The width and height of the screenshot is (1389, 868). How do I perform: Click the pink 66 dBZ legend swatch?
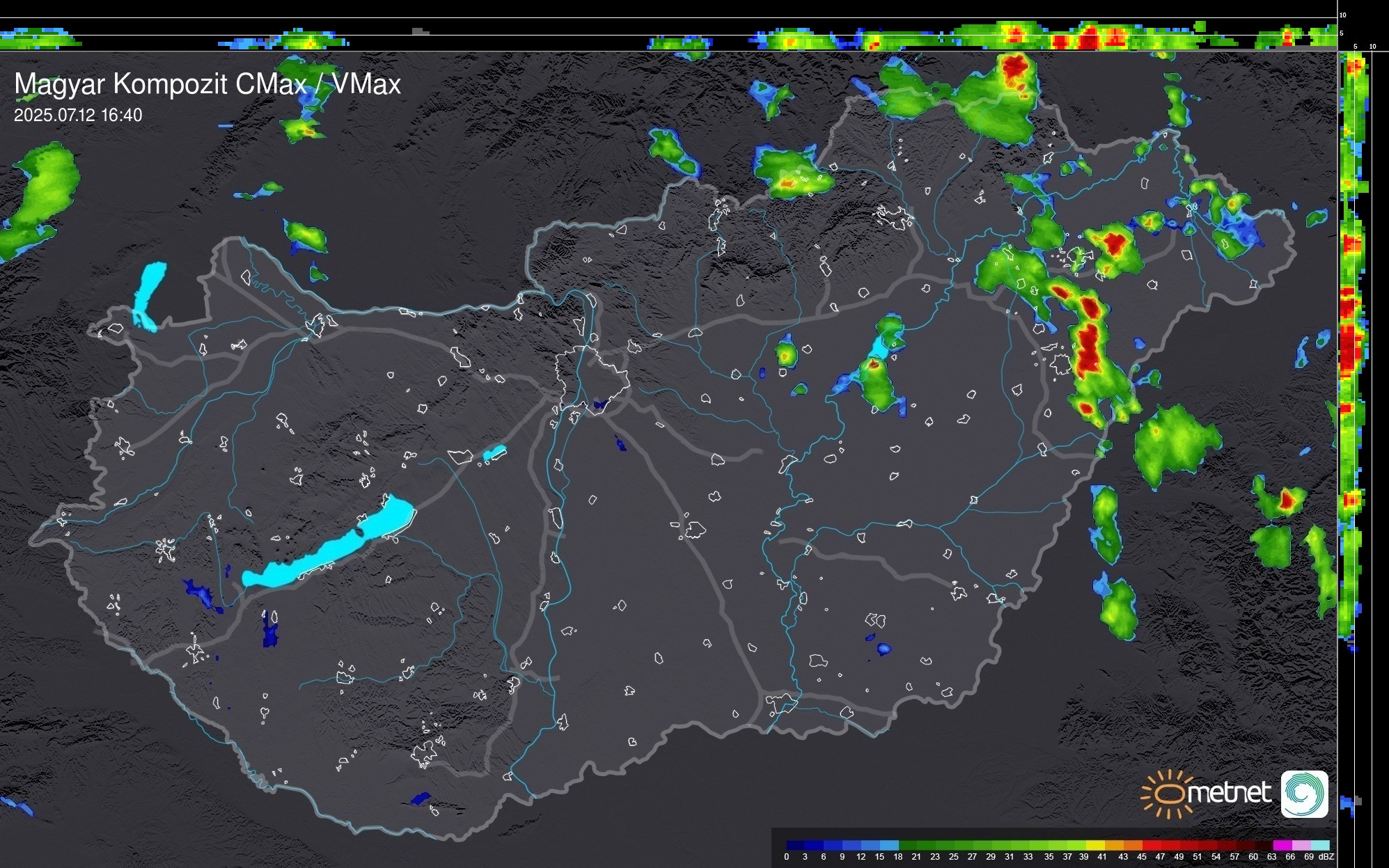(1301, 845)
